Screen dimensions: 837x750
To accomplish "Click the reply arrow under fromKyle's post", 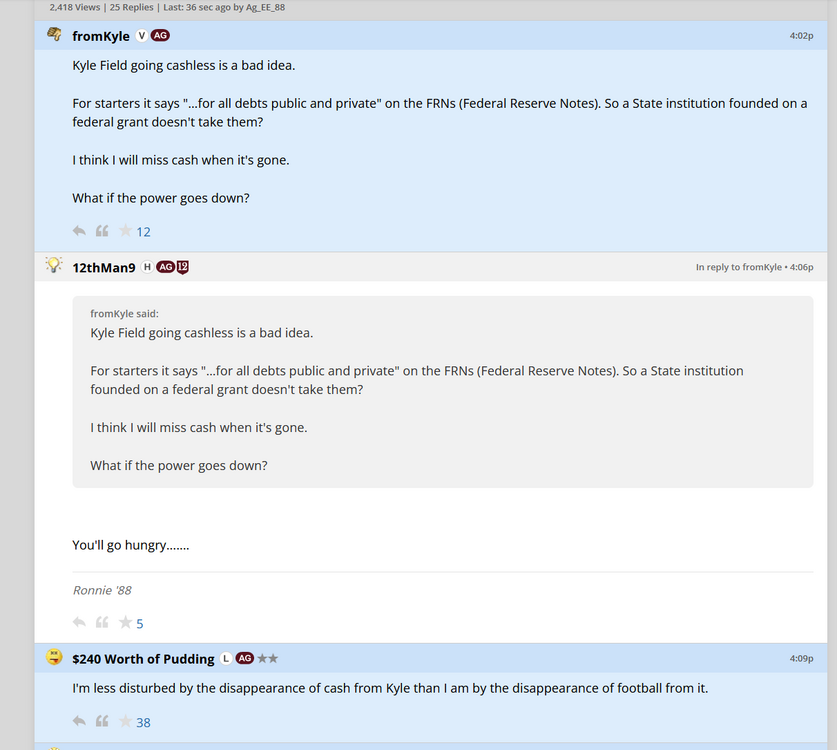I will pos(79,231).
